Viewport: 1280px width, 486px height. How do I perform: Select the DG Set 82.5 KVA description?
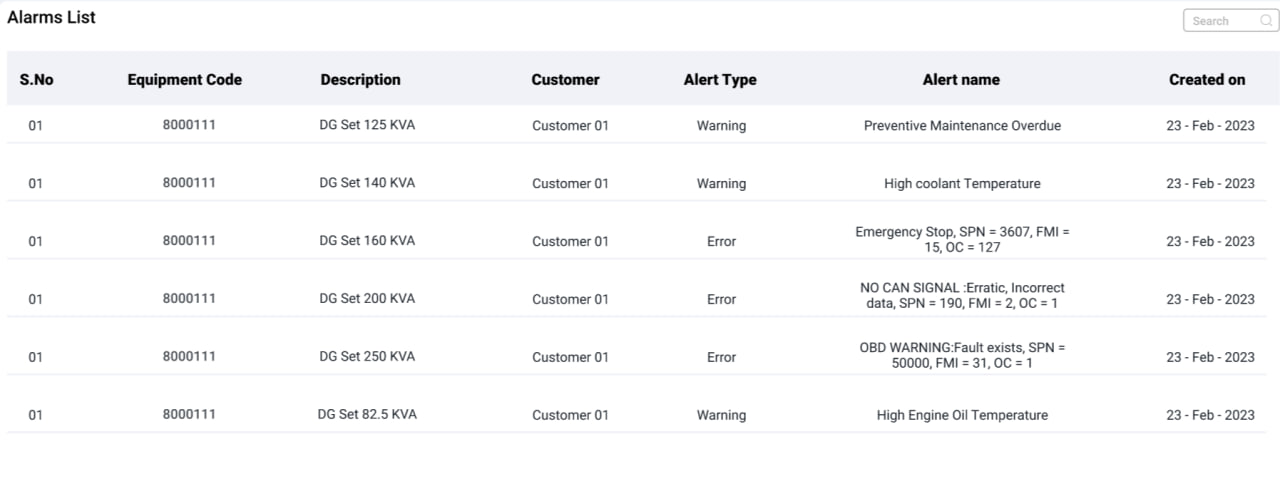[367, 414]
